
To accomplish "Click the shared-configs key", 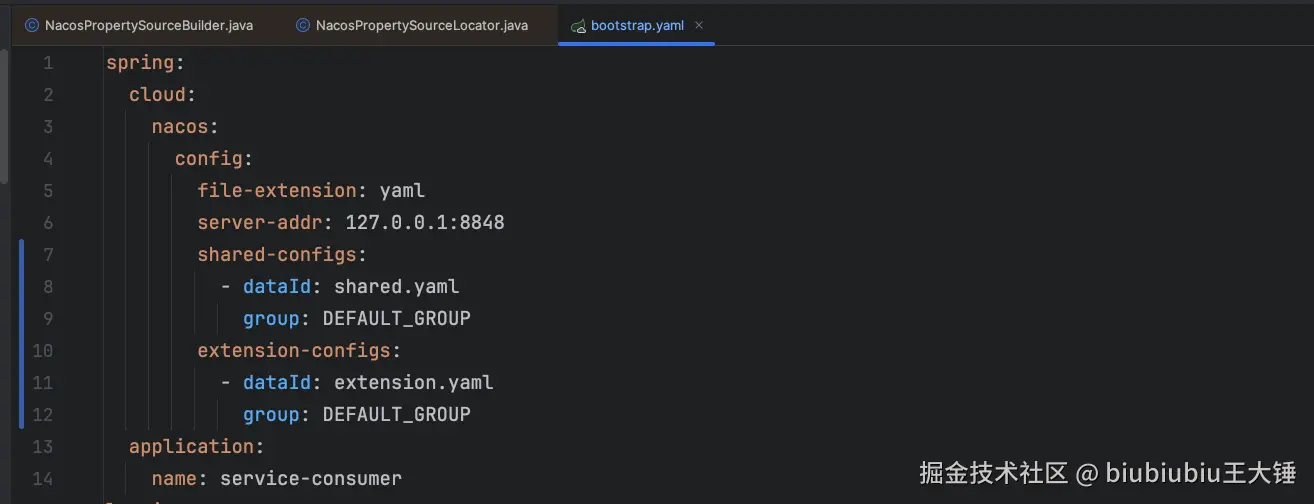I will click(x=276, y=255).
